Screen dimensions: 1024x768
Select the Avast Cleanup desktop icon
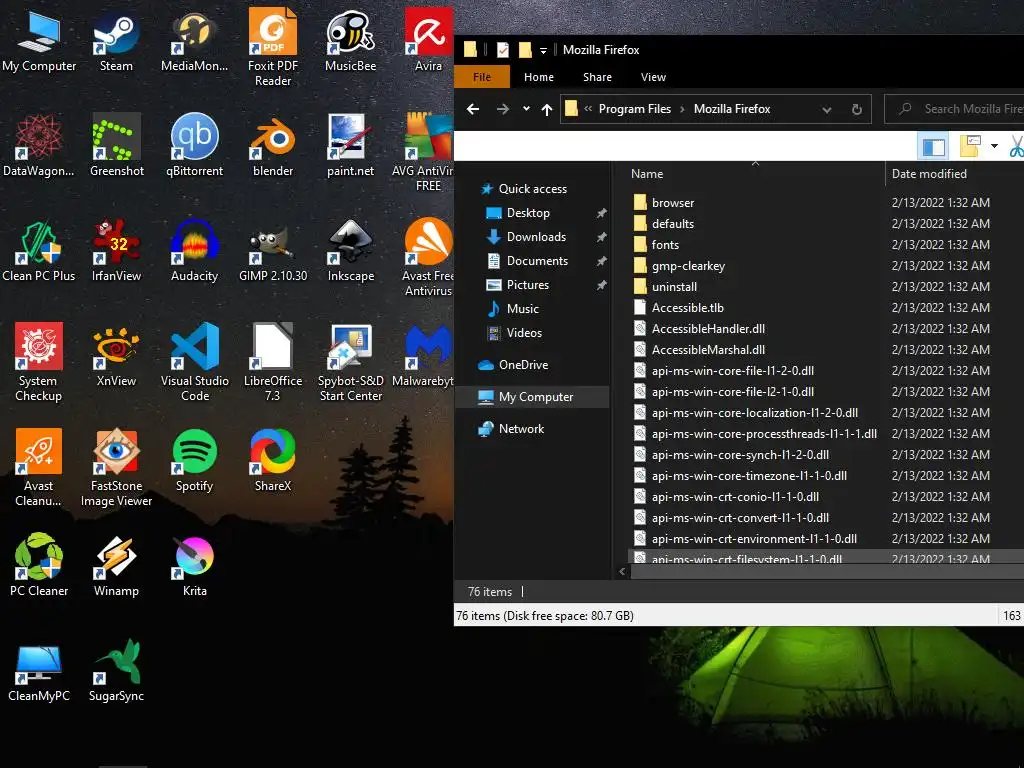(x=39, y=468)
